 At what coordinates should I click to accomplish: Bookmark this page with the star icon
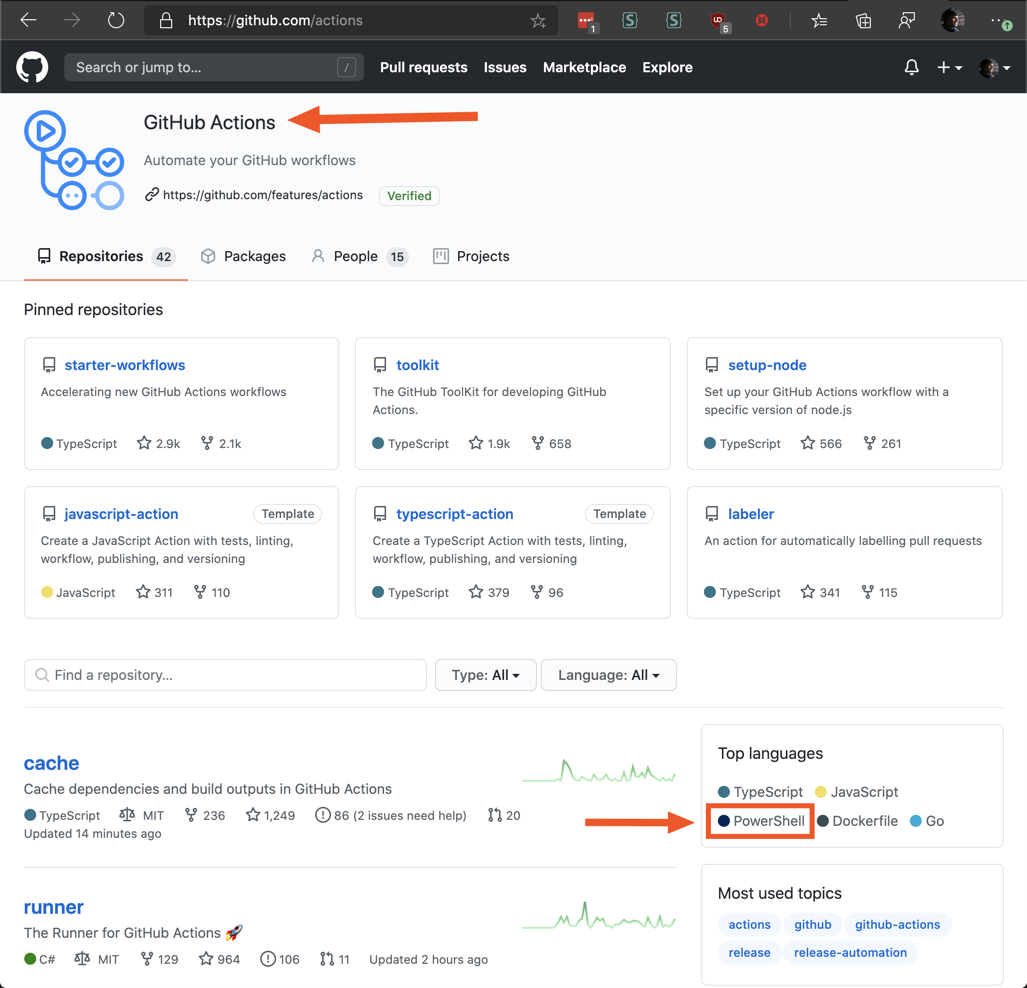pyautogui.click(x=538, y=21)
